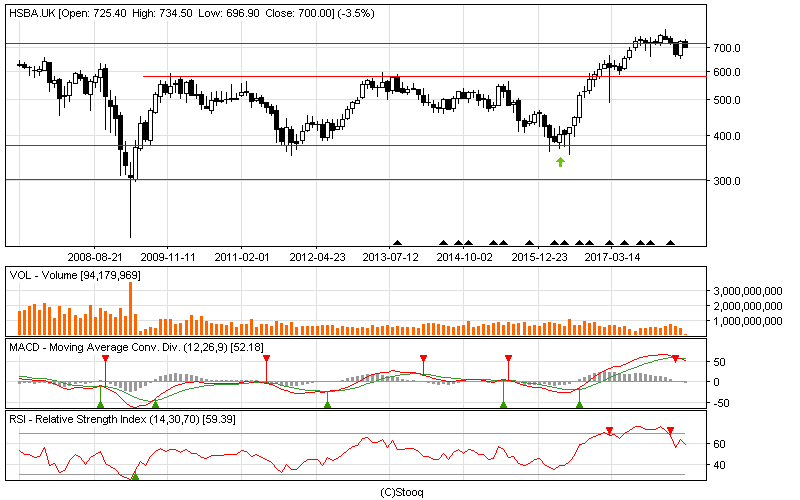Image resolution: width=800 pixels, height=500 pixels.
Task: Click the leftmost red MACD sell marker near 2008-08-21
Action: click(x=105, y=359)
